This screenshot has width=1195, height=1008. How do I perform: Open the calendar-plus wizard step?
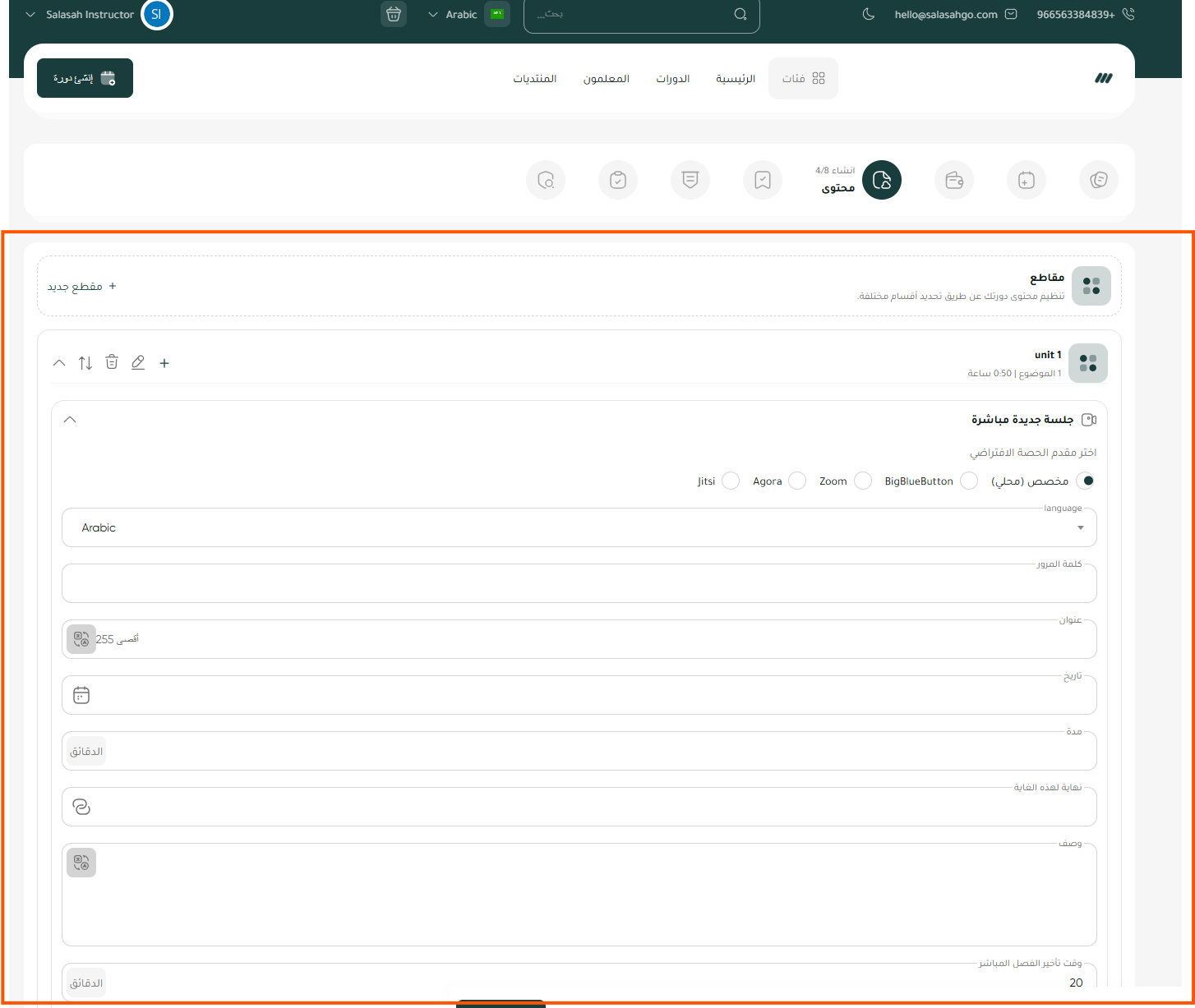[x=1027, y=180]
